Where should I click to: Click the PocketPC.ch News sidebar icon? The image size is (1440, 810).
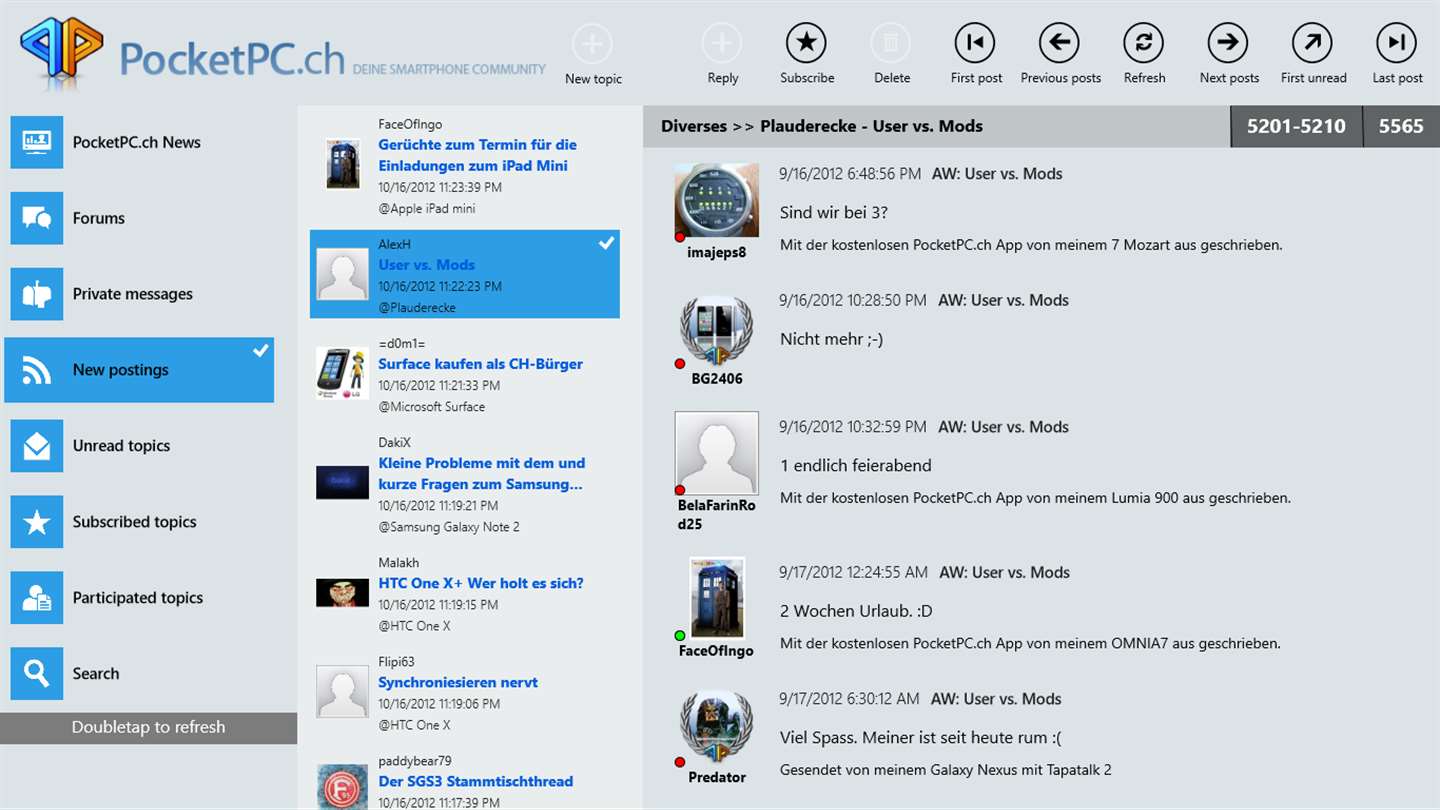37,142
